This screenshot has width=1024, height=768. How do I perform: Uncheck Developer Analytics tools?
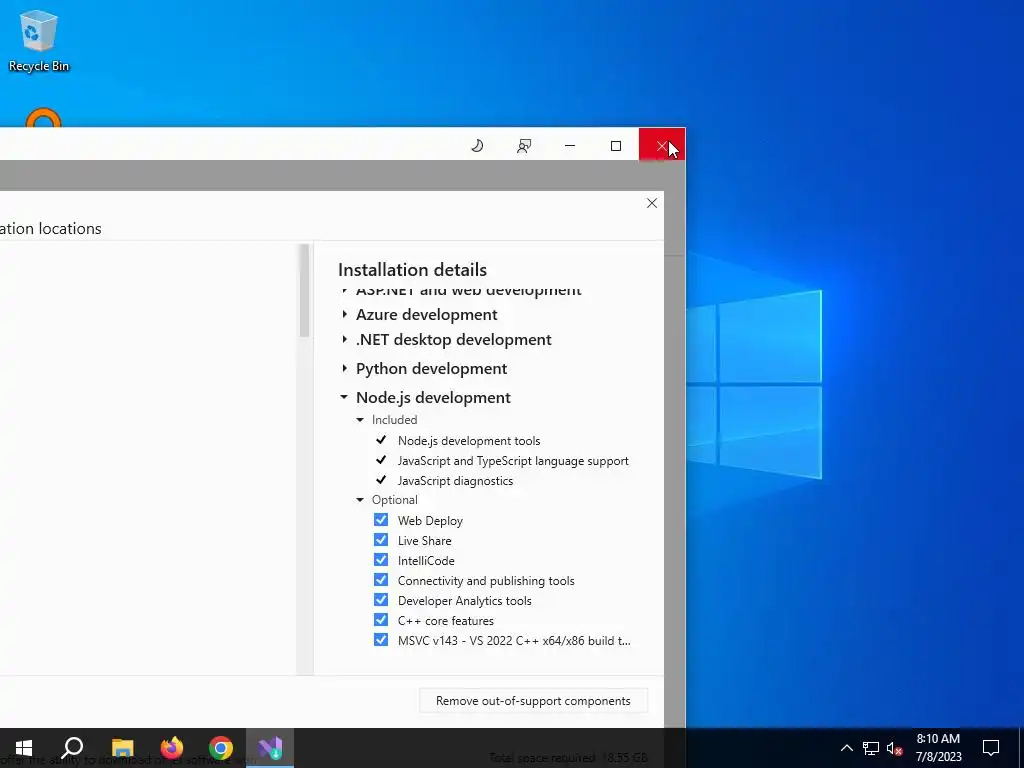coord(381,600)
